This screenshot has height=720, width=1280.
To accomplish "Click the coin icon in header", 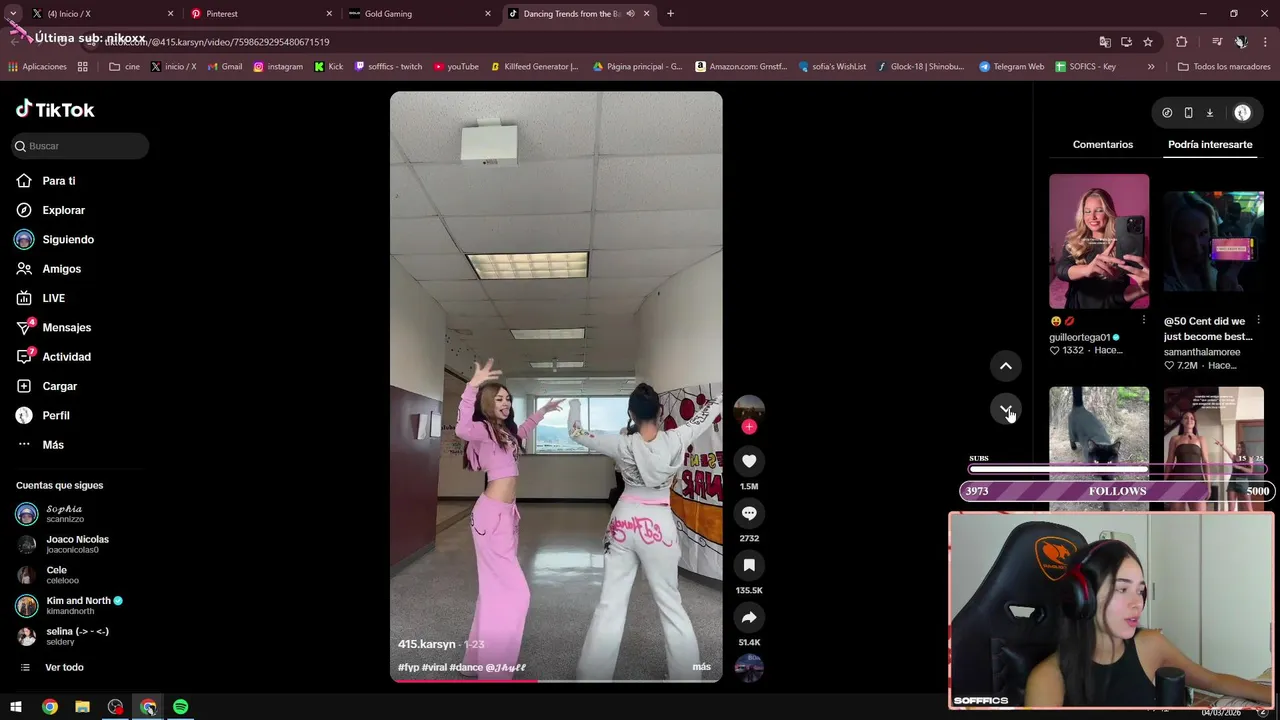I will [1167, 113].
